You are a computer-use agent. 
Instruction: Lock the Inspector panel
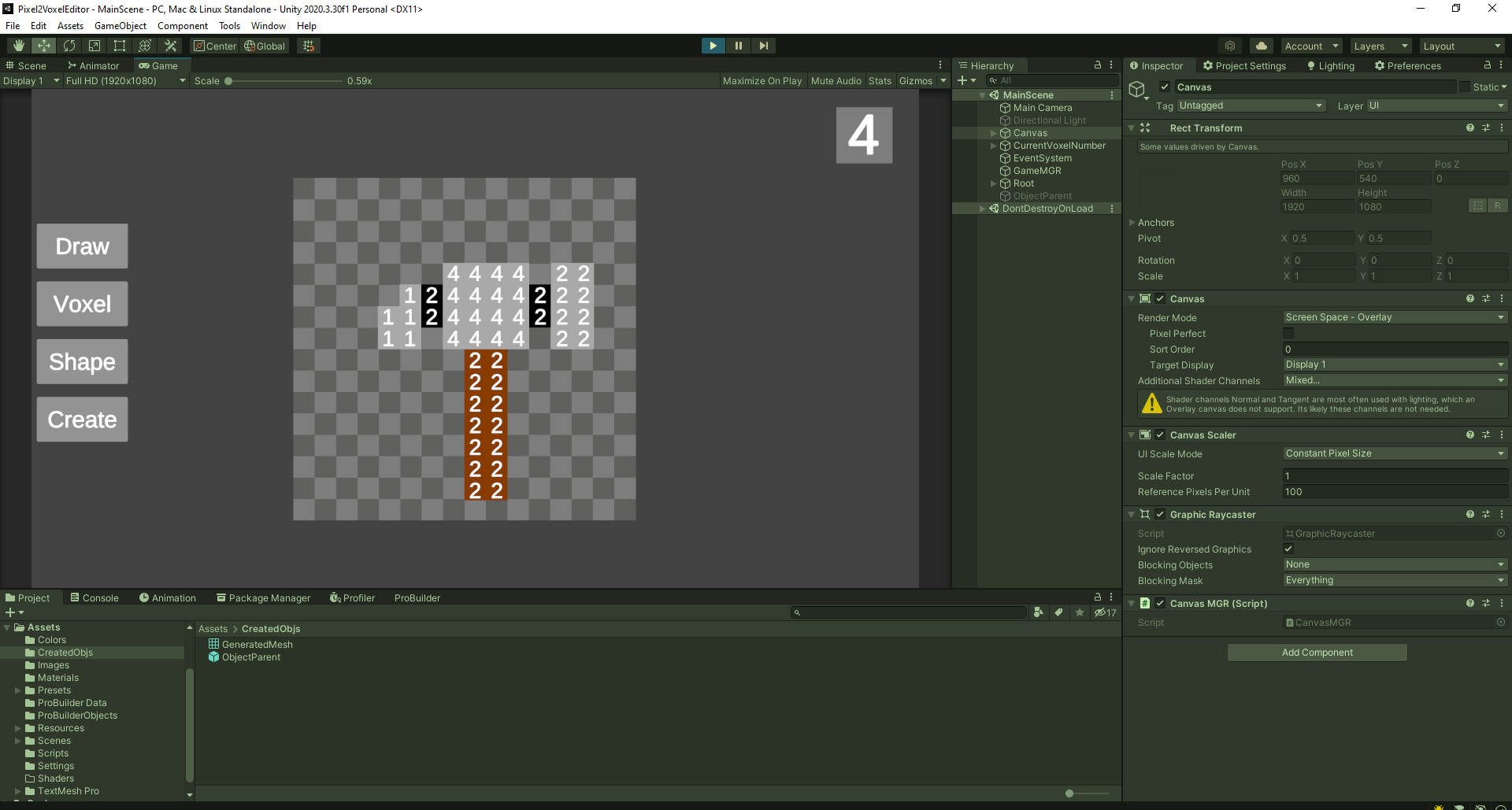click(x=1488, y=65)
